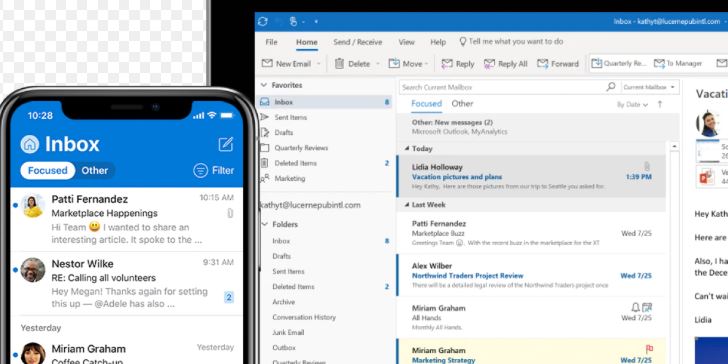This screenshot has width=728, height=364.
Task: Click the New Email envelope icon
Action: pyautogui.click(x=267, y=63)
